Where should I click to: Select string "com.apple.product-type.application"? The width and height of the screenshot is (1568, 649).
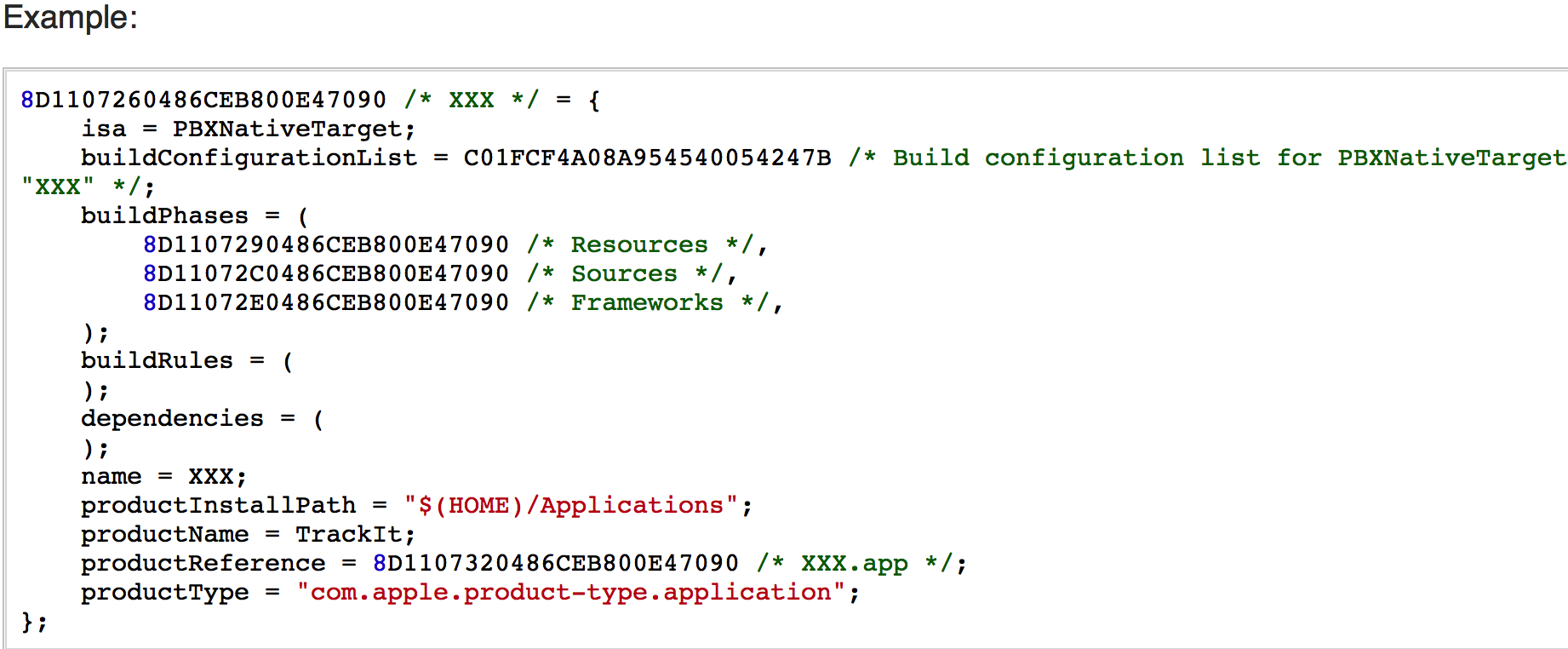[x=571, y=593]
